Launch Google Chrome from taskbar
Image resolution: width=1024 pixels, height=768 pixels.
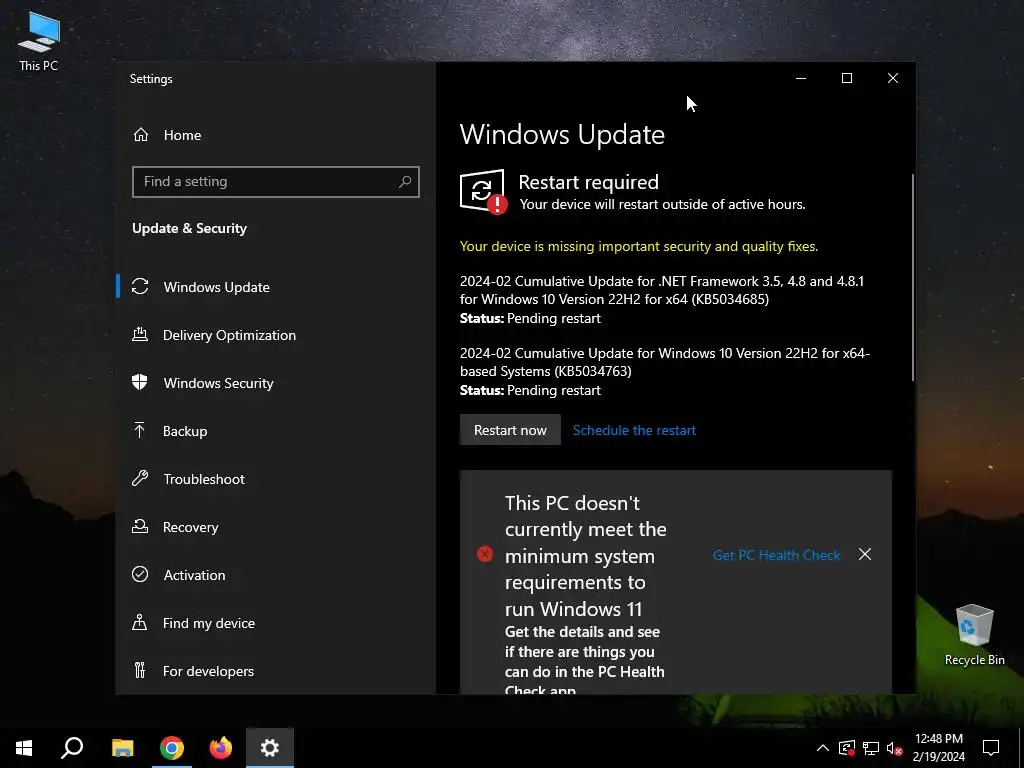click(172, 748)
